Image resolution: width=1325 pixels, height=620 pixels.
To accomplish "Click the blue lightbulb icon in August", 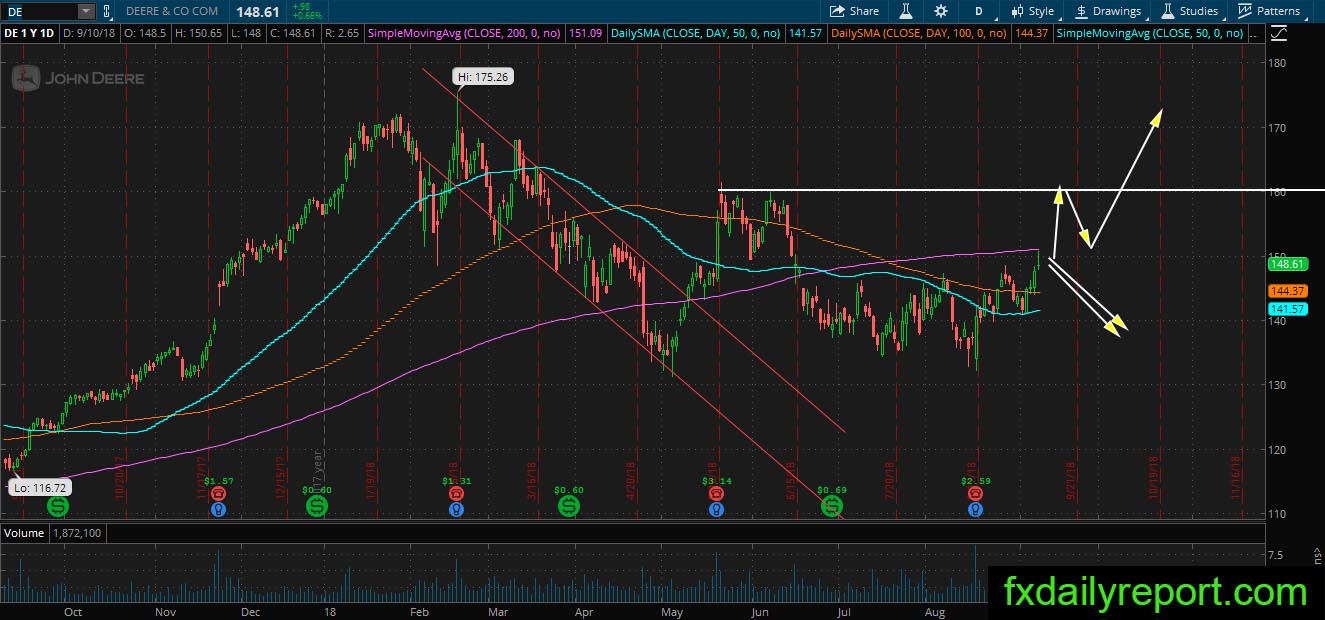I will pos(974,509).
